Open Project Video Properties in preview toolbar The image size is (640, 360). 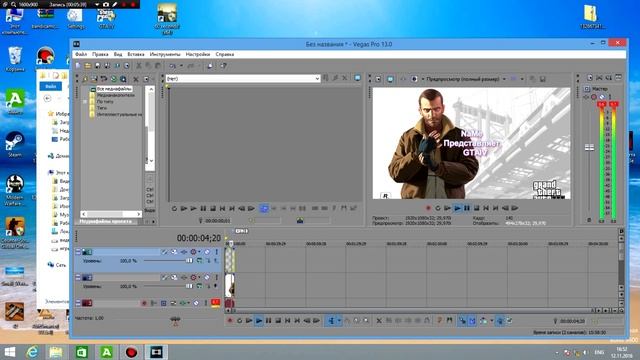pyautogui.click(x=378, y=79)
